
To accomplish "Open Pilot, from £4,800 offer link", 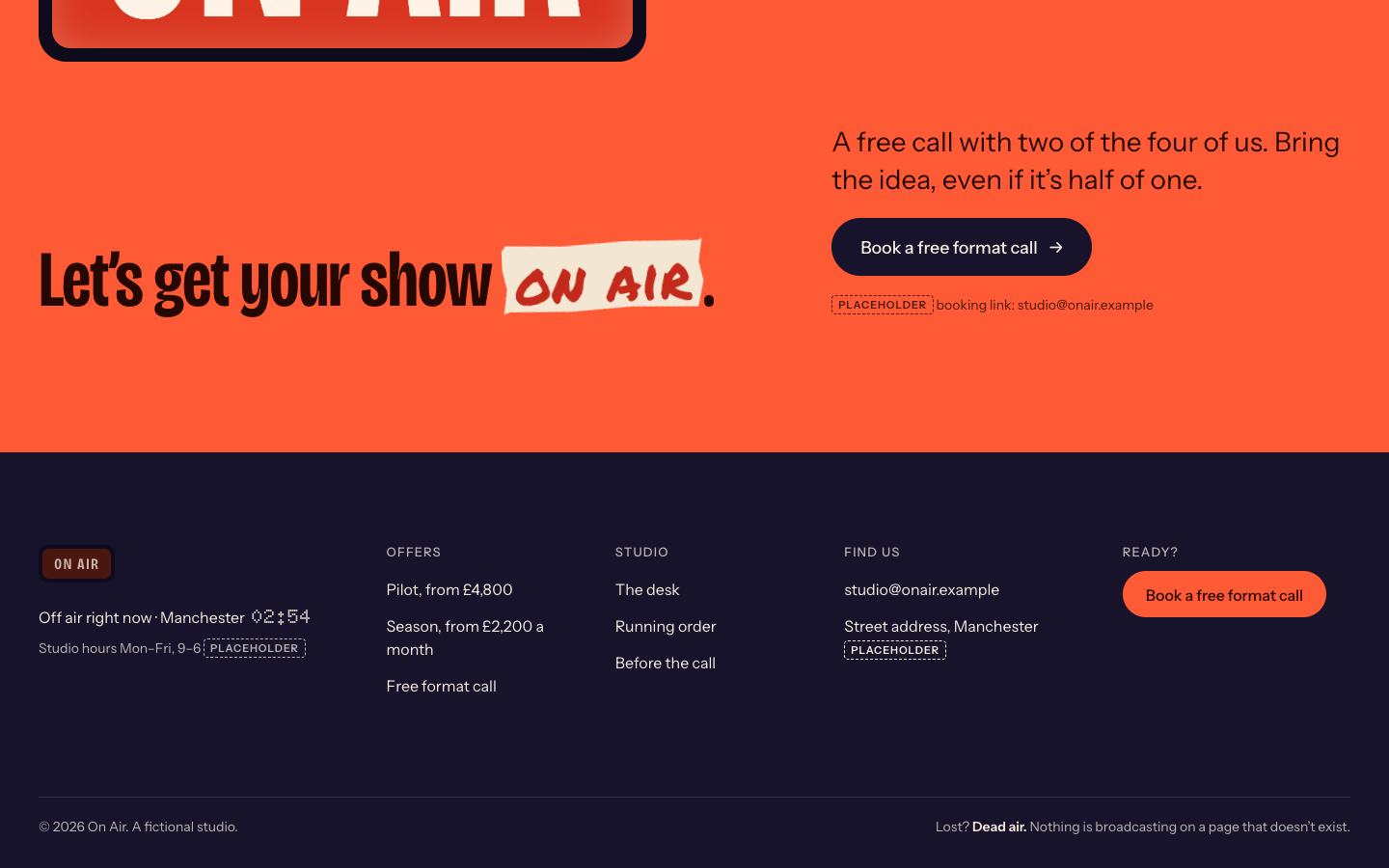I will pyautogui.click(x=449, y=589).
